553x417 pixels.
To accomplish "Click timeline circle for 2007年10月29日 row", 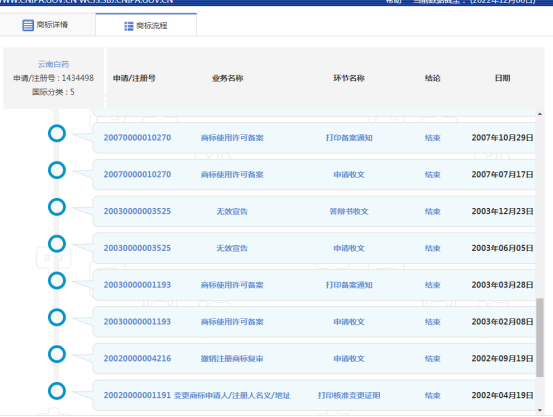I will click(x=57, y=134).
